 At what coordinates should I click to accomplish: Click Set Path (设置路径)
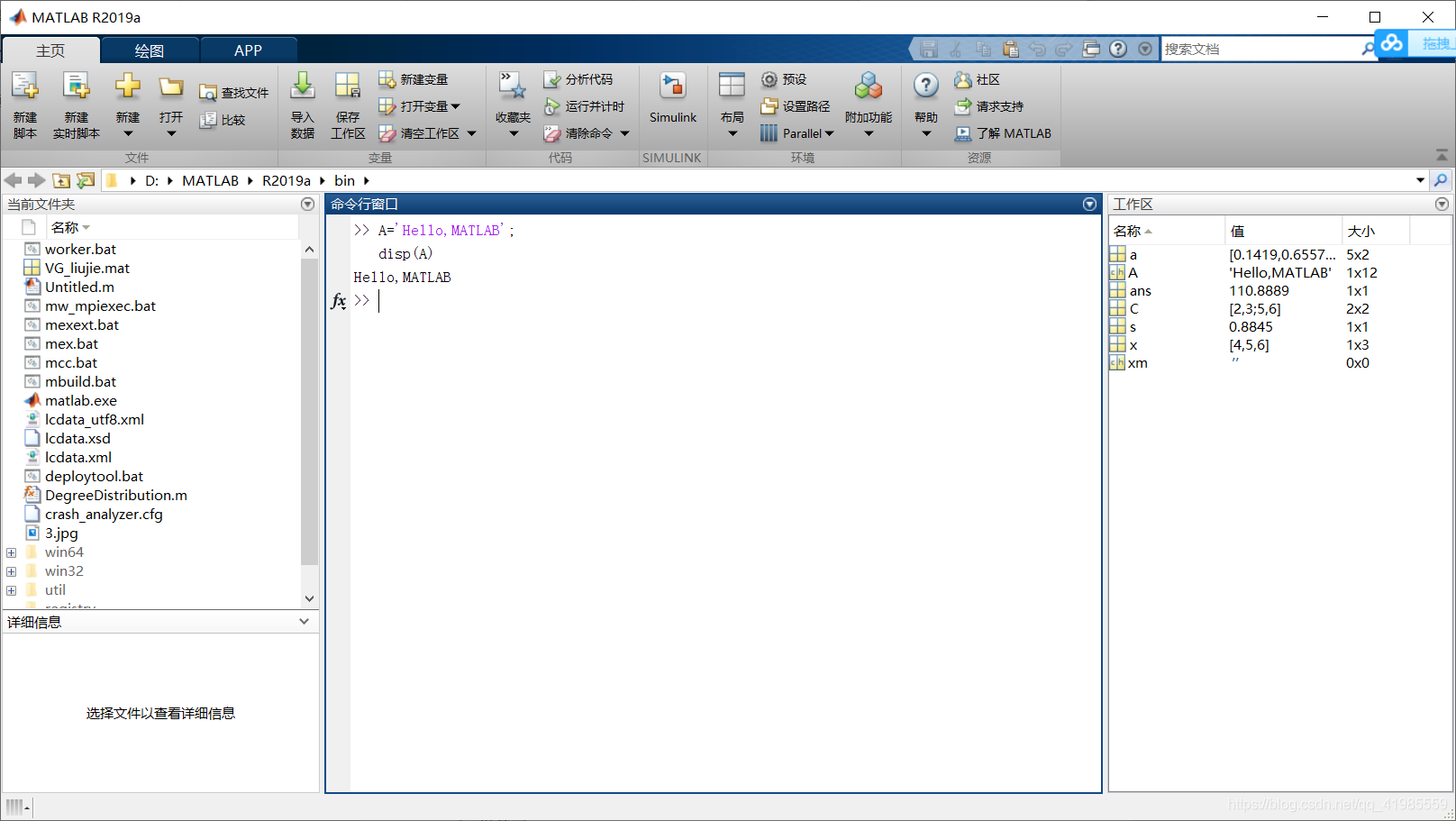(796, 106)
